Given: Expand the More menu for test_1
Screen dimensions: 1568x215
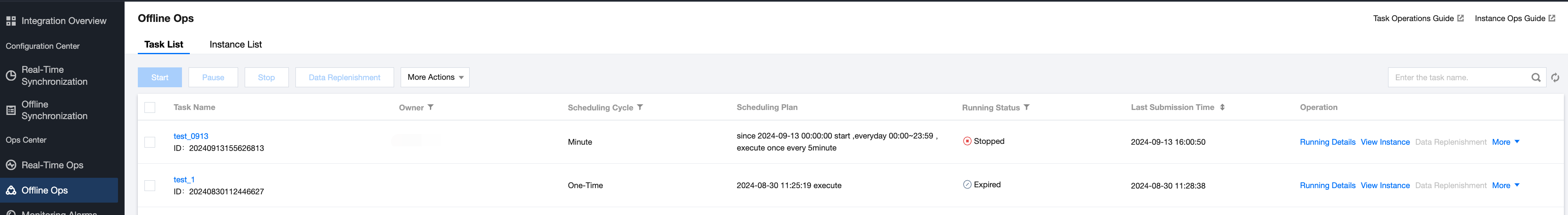Looking at the screenshot, I should coord(1505,185).
